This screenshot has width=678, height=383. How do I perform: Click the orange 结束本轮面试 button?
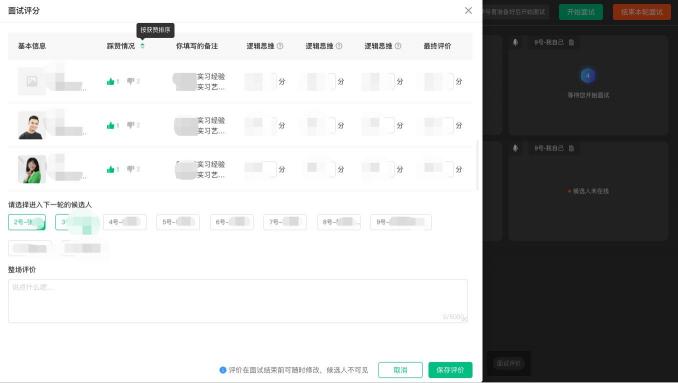point(642,12)
